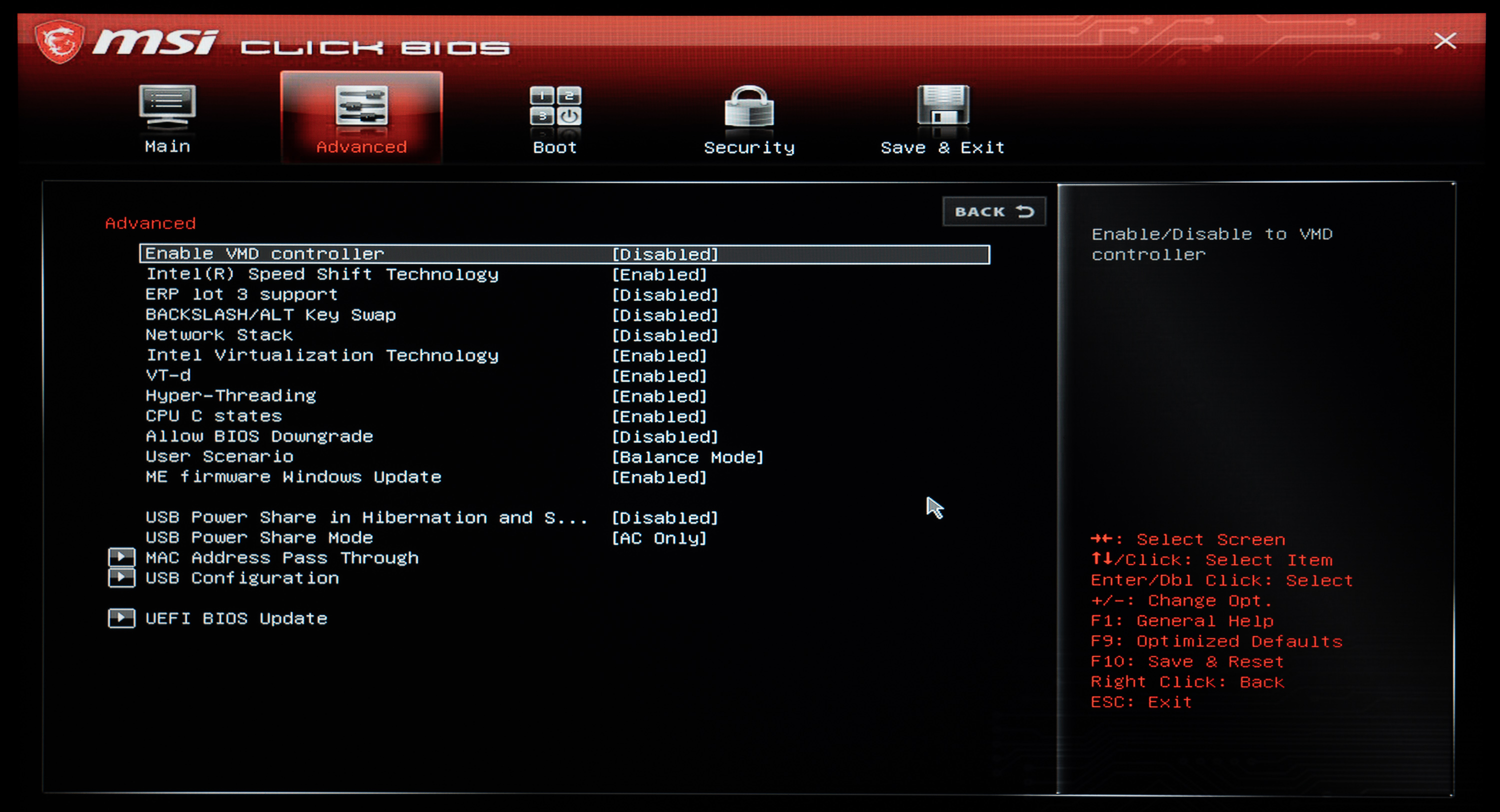Image resolution: width=1500 pixels, height=812 pixels.
Task: Open USB Power Share Mode AC Only options
Action: pos(659,538)
